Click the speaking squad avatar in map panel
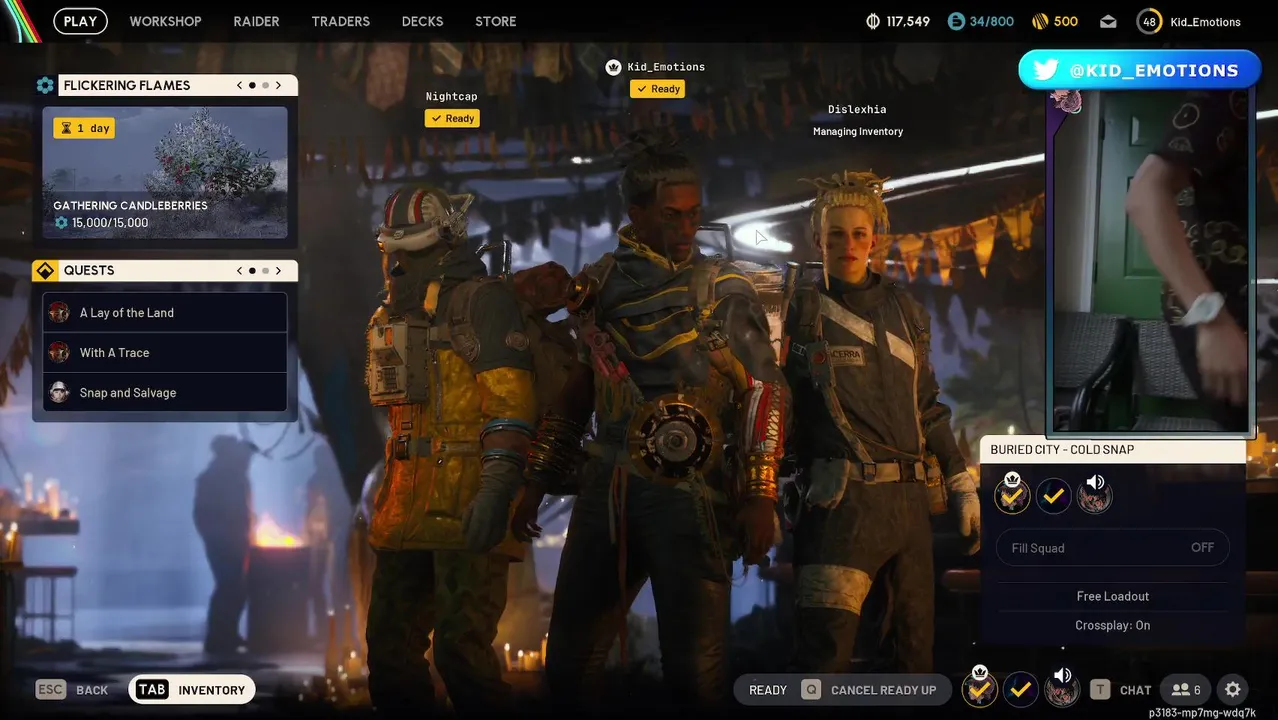This screenshot has height=720, width=1278. click(1094, 494)
